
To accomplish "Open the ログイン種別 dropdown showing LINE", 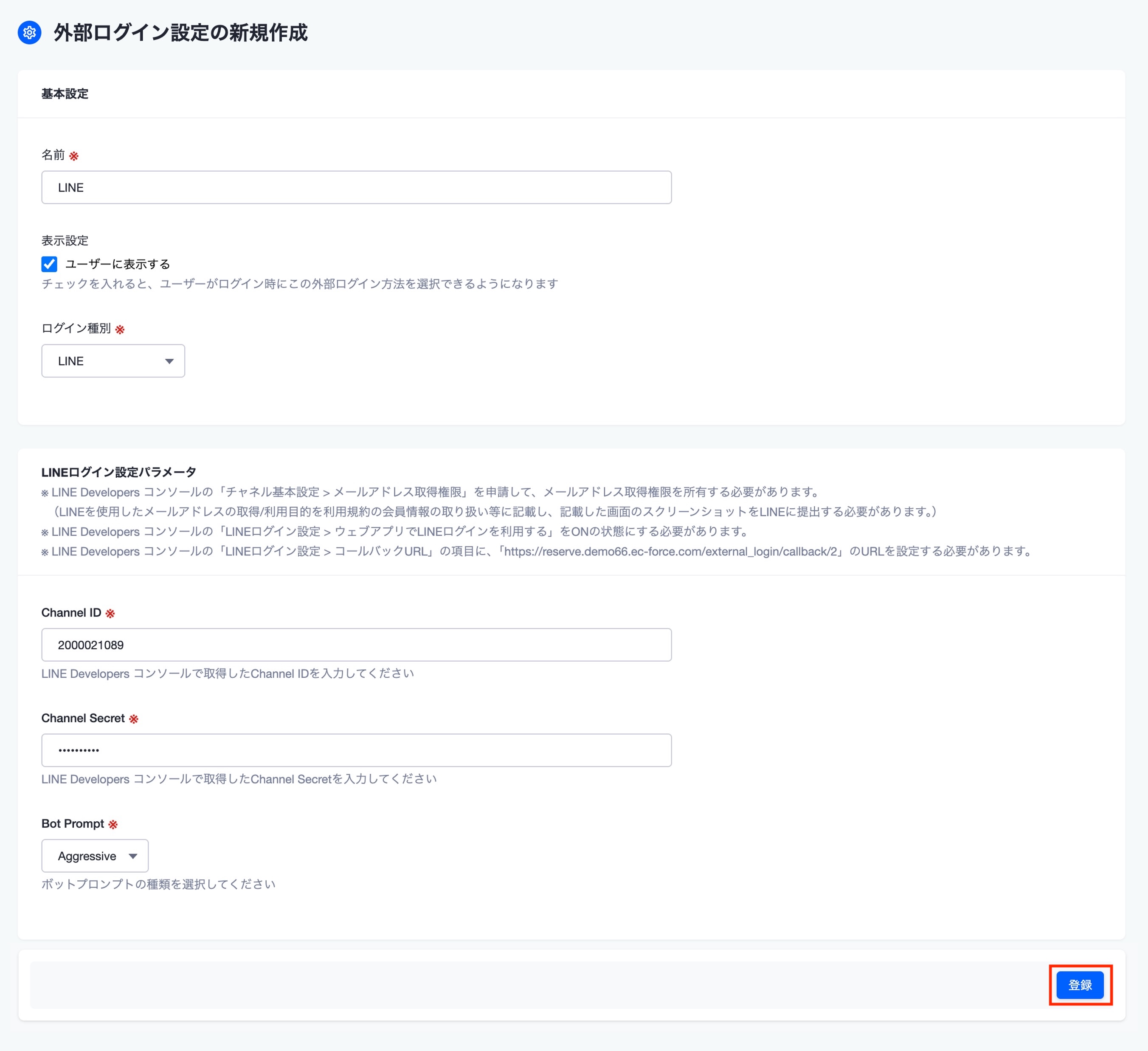I will [113, 361].
